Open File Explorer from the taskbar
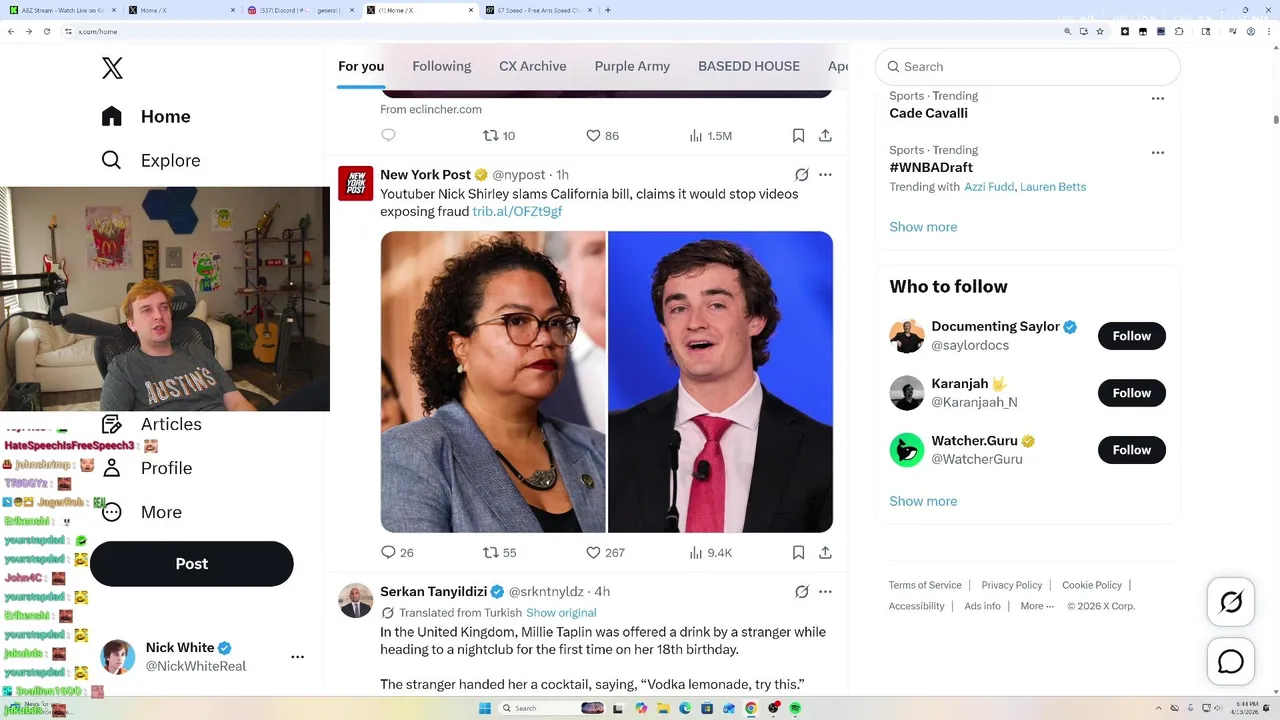This screenshot has width=1280, height=720. click(662, 708)
